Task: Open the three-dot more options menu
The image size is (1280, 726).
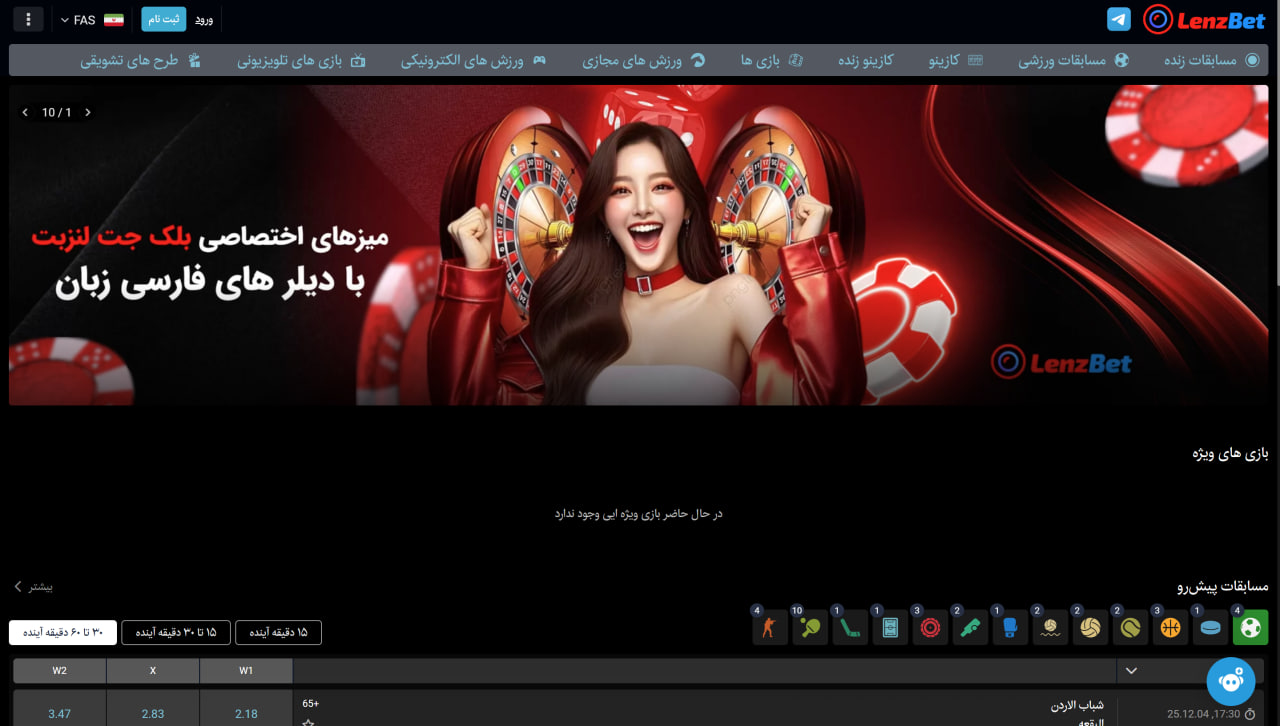Action: point(28,20)
